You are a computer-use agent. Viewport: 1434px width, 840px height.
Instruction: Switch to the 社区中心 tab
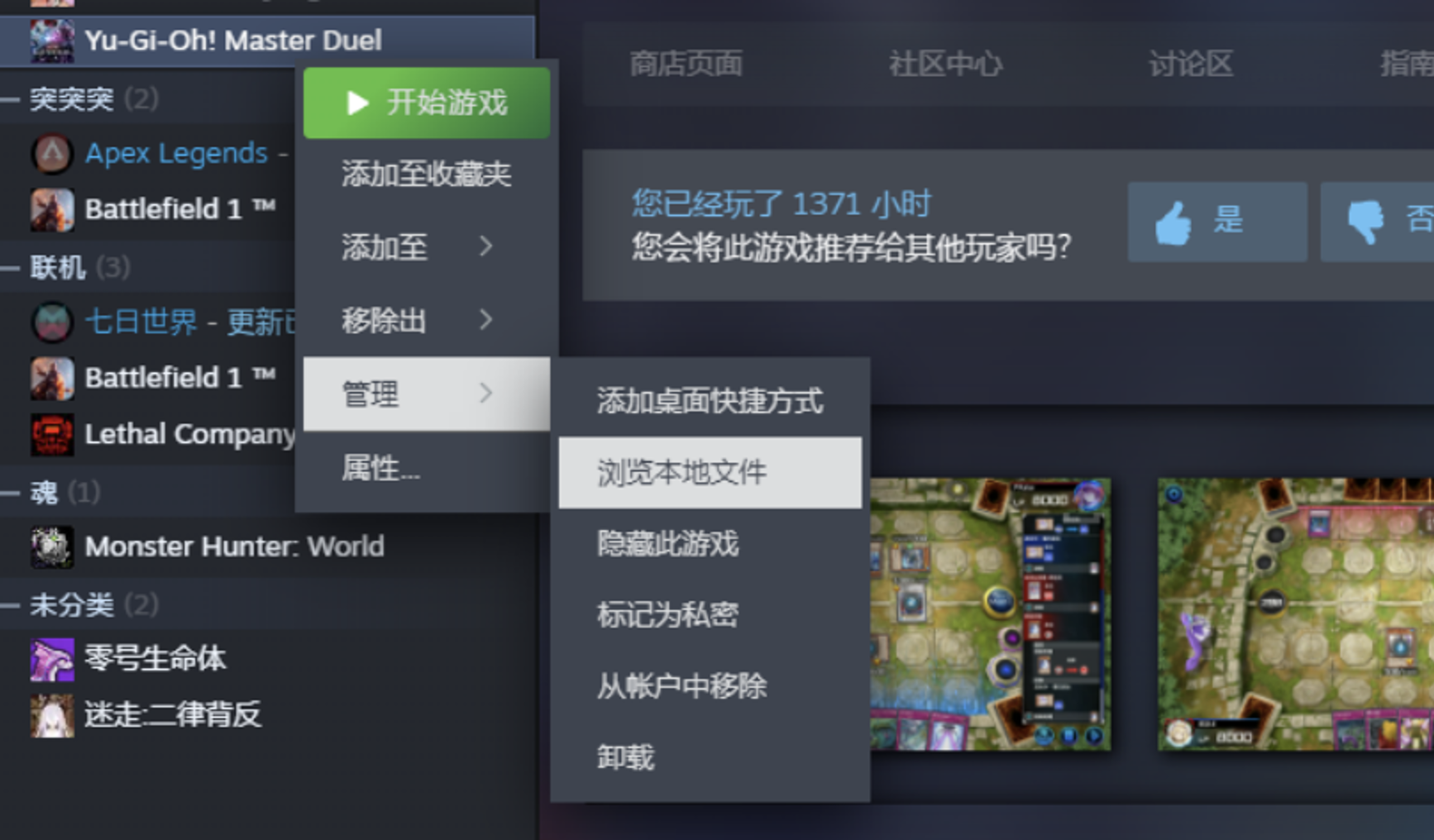tap(944, 64)
